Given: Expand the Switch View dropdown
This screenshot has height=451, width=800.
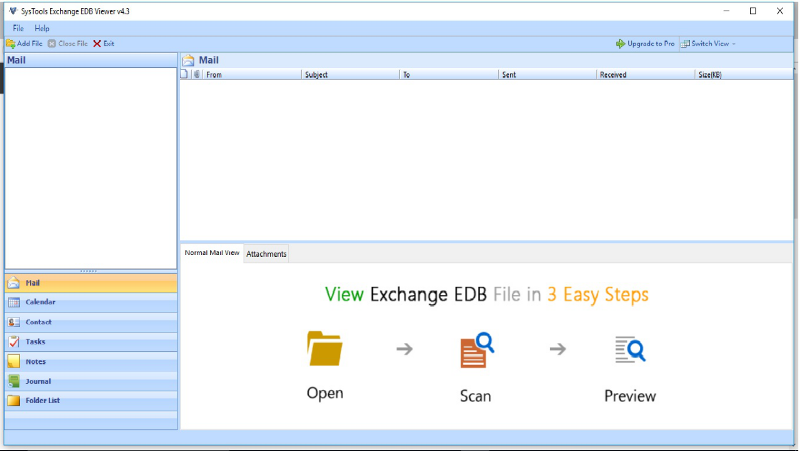Looking at the screenshot, I should pos(709,43).
